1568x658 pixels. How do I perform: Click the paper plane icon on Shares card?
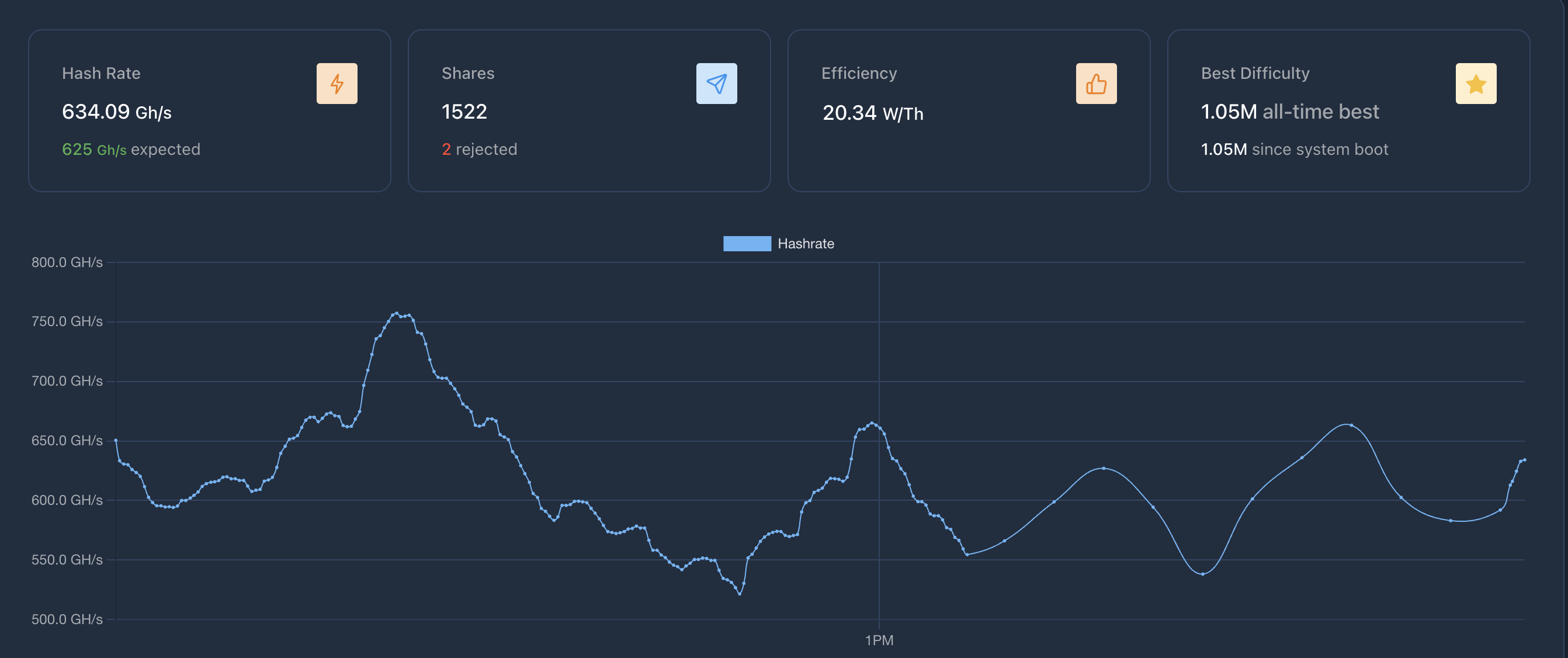click(x=717, y=83)
